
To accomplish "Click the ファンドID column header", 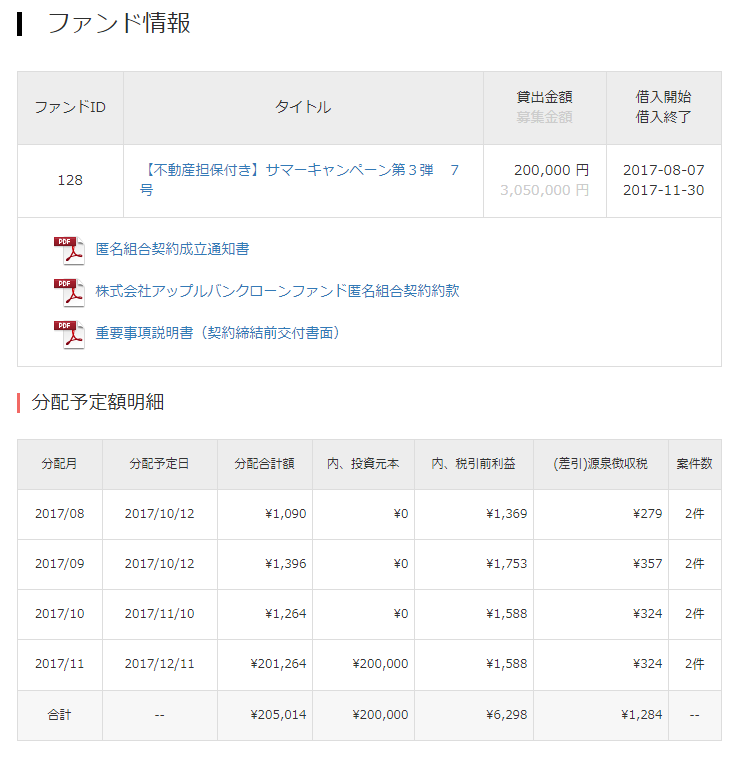I will click(70, 107).
